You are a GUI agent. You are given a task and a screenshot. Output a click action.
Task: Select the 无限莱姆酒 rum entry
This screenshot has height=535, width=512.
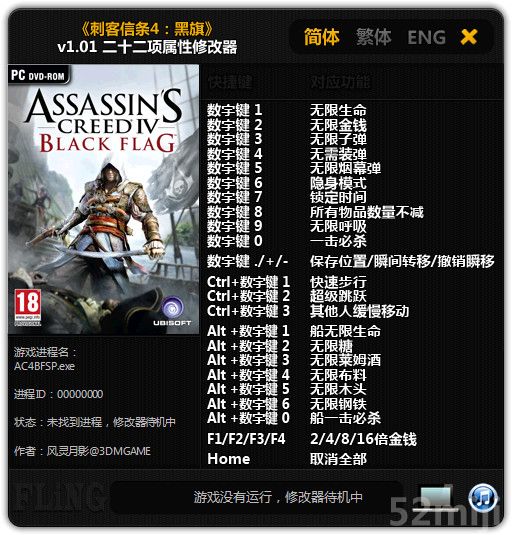345,360
